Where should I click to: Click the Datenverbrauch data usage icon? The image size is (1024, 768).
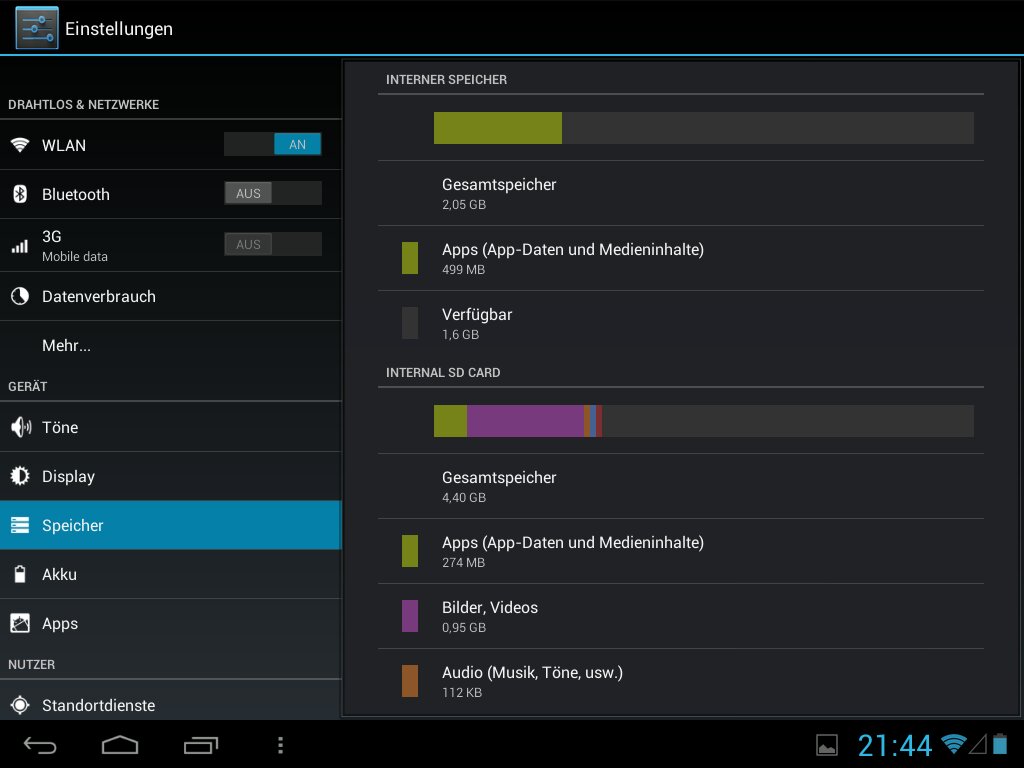(20, 296)
